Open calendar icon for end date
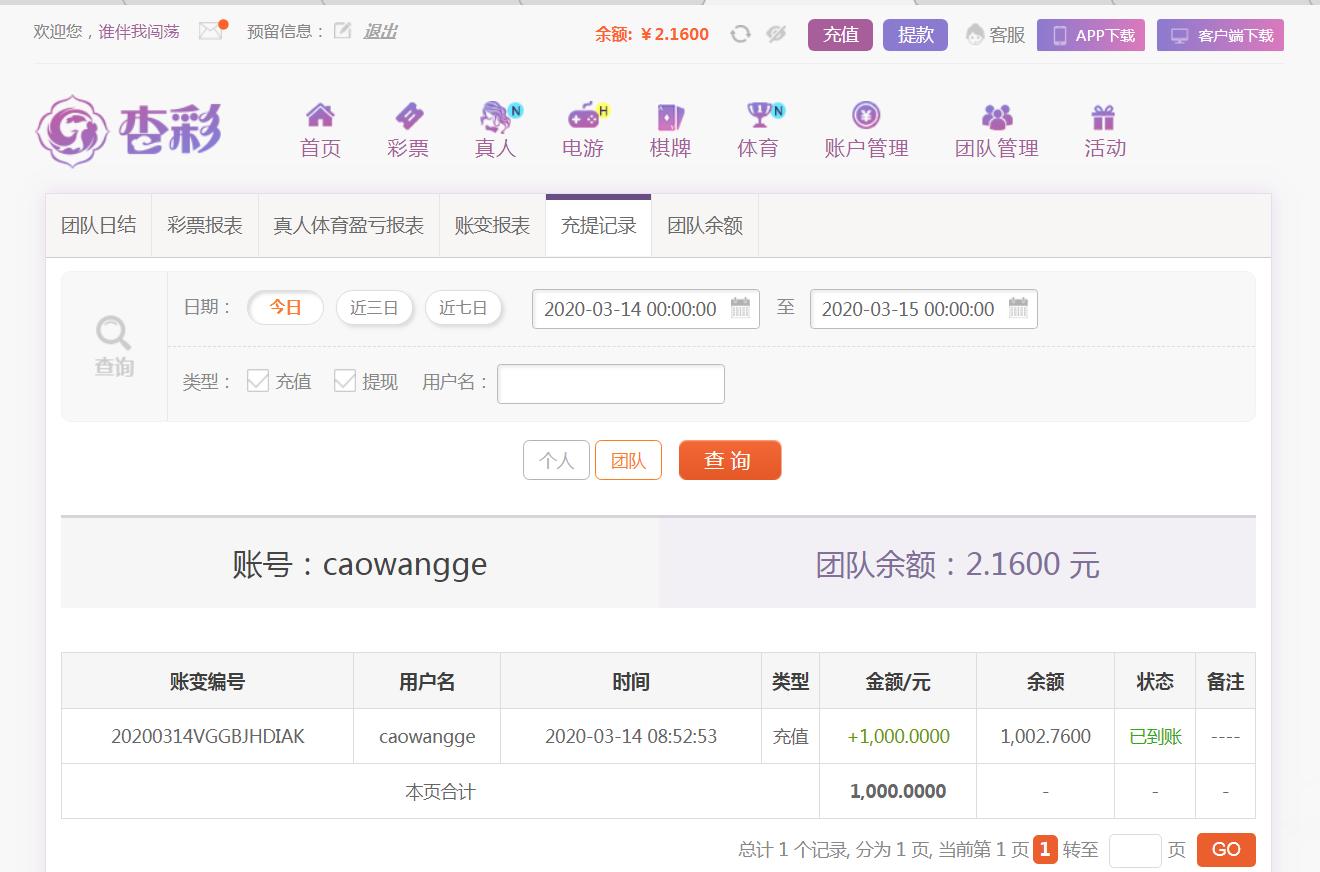This screenshot has height=872, width=1320. tap(1018, 308)
